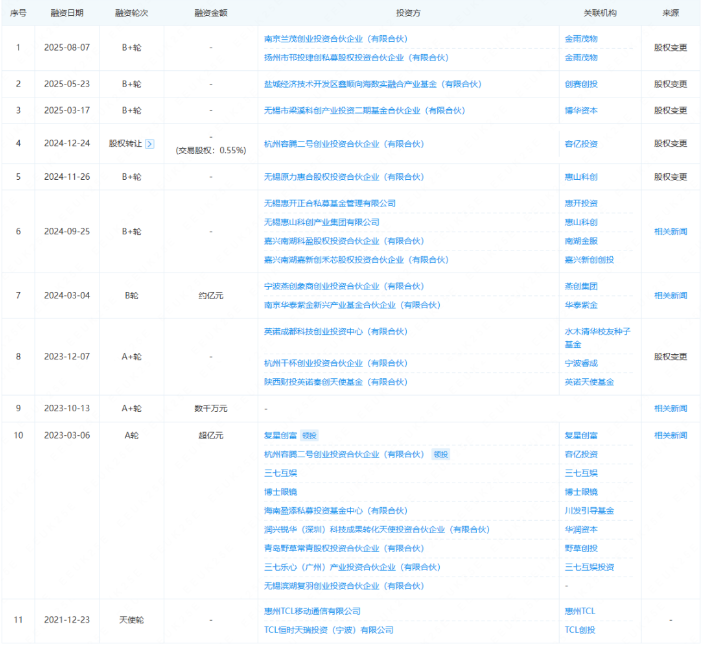This screenshot has width=703, height=656.
Task: Open investor 南京华泰紫金新兴产业基金合伙企业
Action: pyautogui.click(x=352, y=305)
